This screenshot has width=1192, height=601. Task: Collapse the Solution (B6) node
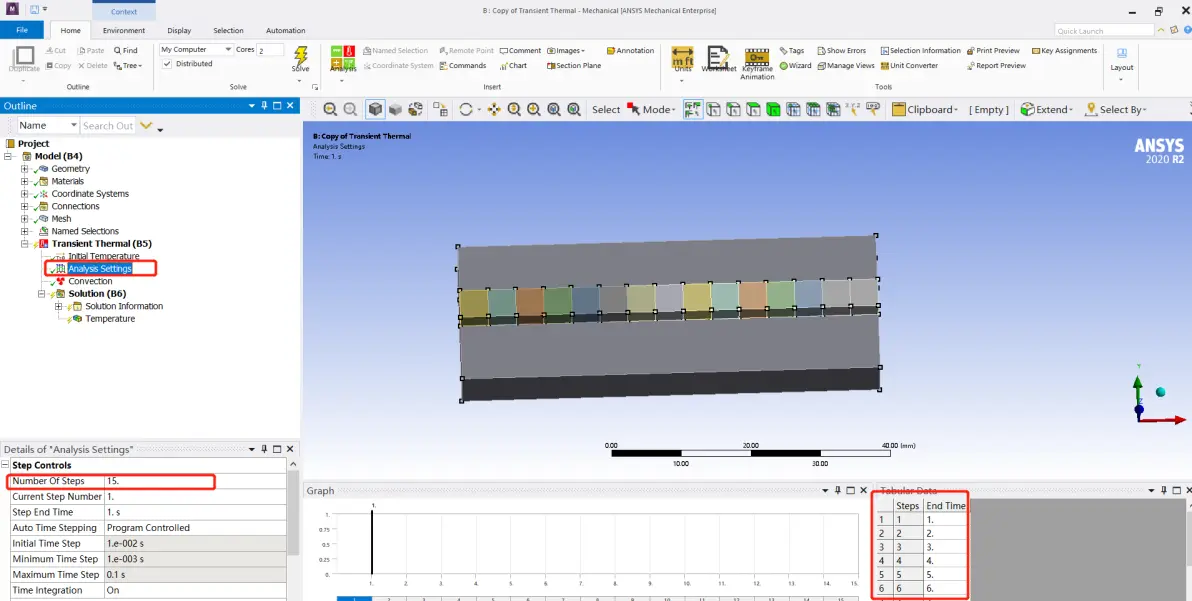tap(41, 293)
